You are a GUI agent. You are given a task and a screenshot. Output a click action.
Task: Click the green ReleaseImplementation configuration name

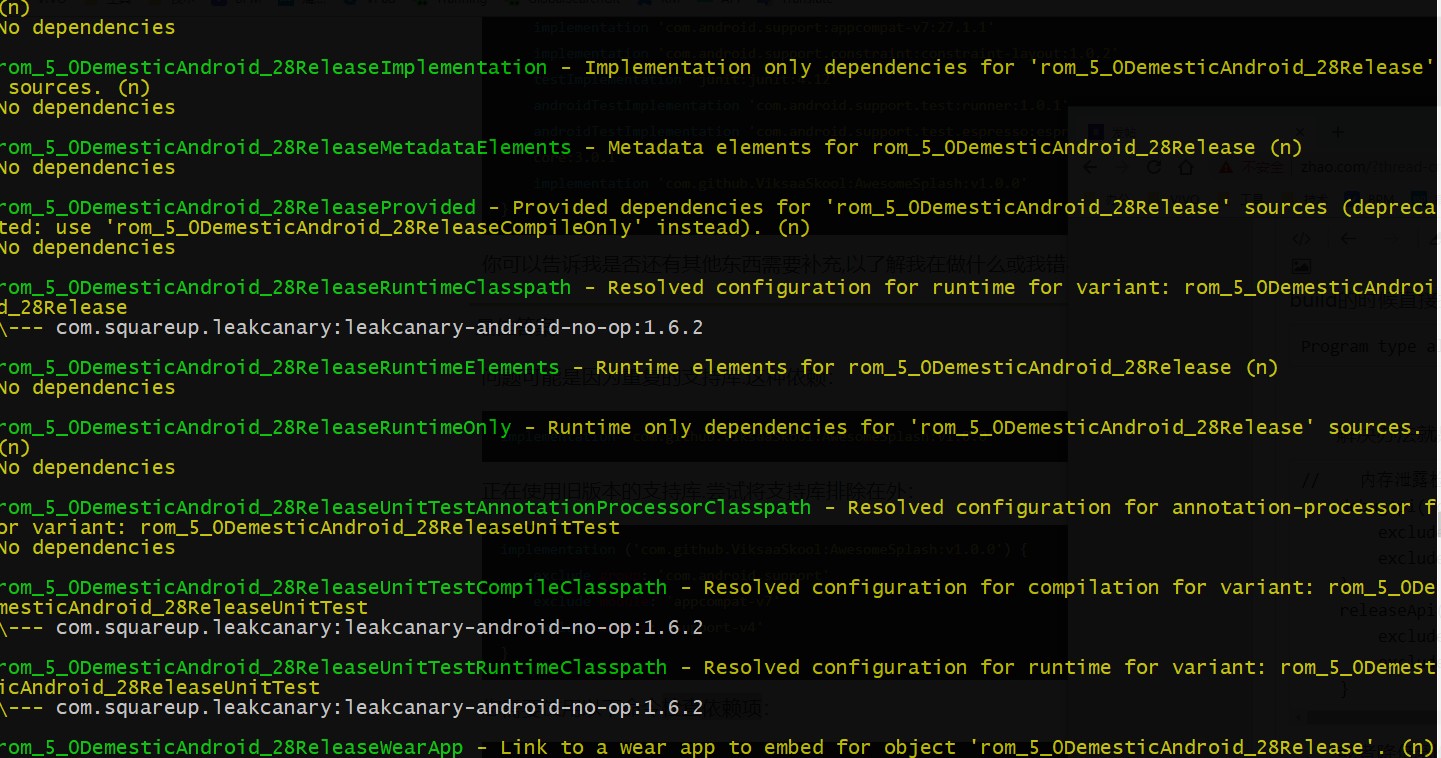click(273, 68)
